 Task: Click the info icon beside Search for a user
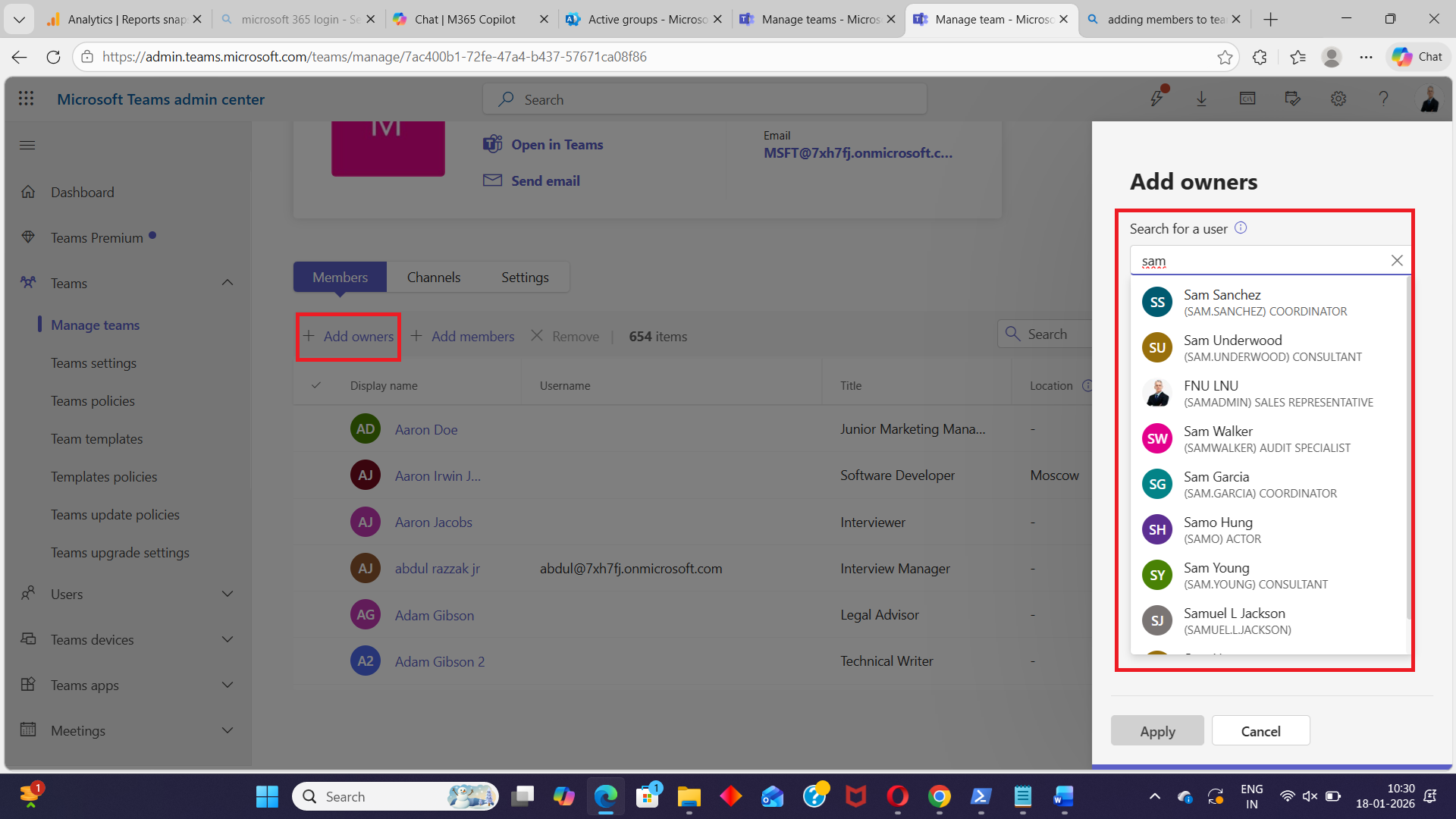pos(1241,227)
